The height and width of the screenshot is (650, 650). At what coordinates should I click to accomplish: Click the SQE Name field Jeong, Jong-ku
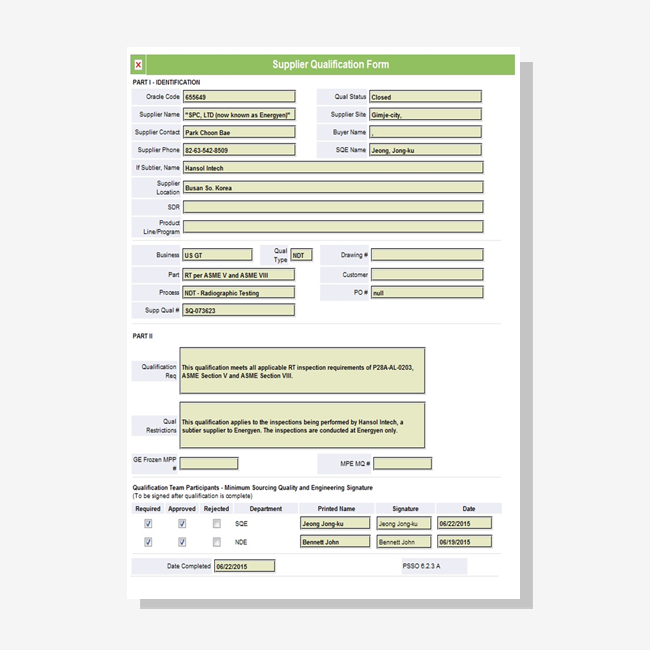pos(425,150)
